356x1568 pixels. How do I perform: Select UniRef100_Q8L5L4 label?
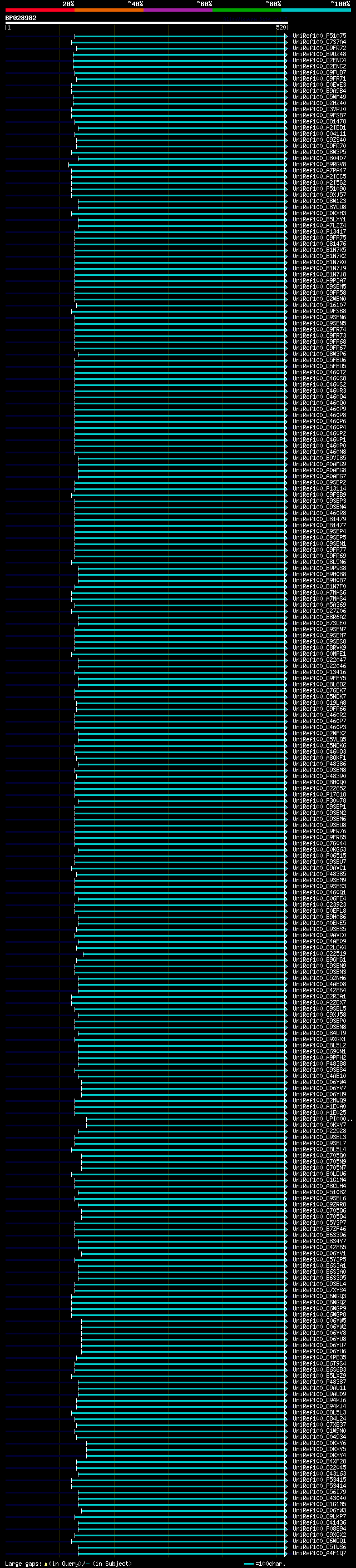coord(319,1149)
